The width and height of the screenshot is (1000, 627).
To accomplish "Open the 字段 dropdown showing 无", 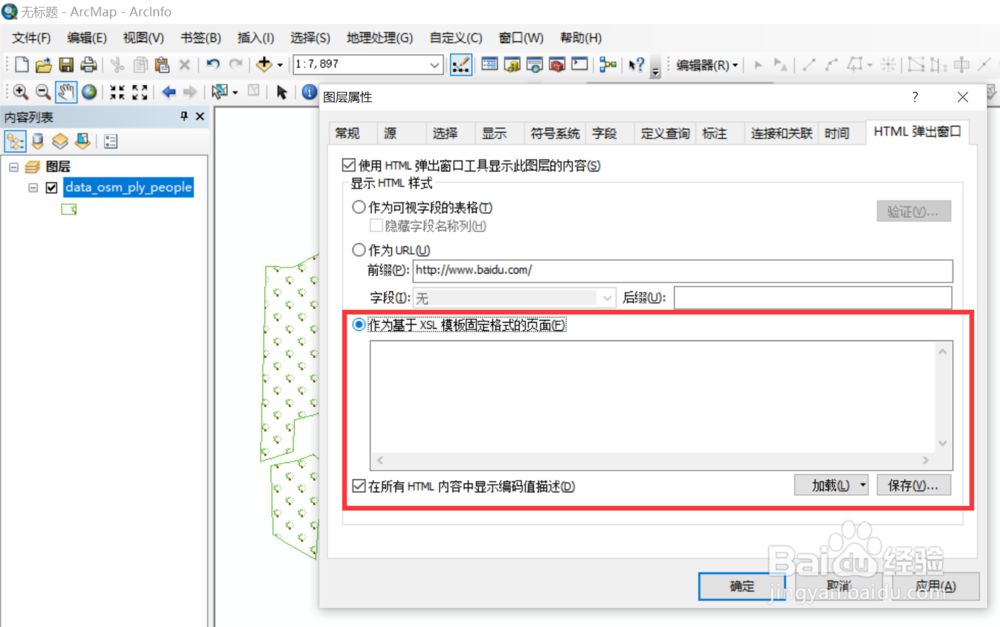I will click(x=605, y=297).
